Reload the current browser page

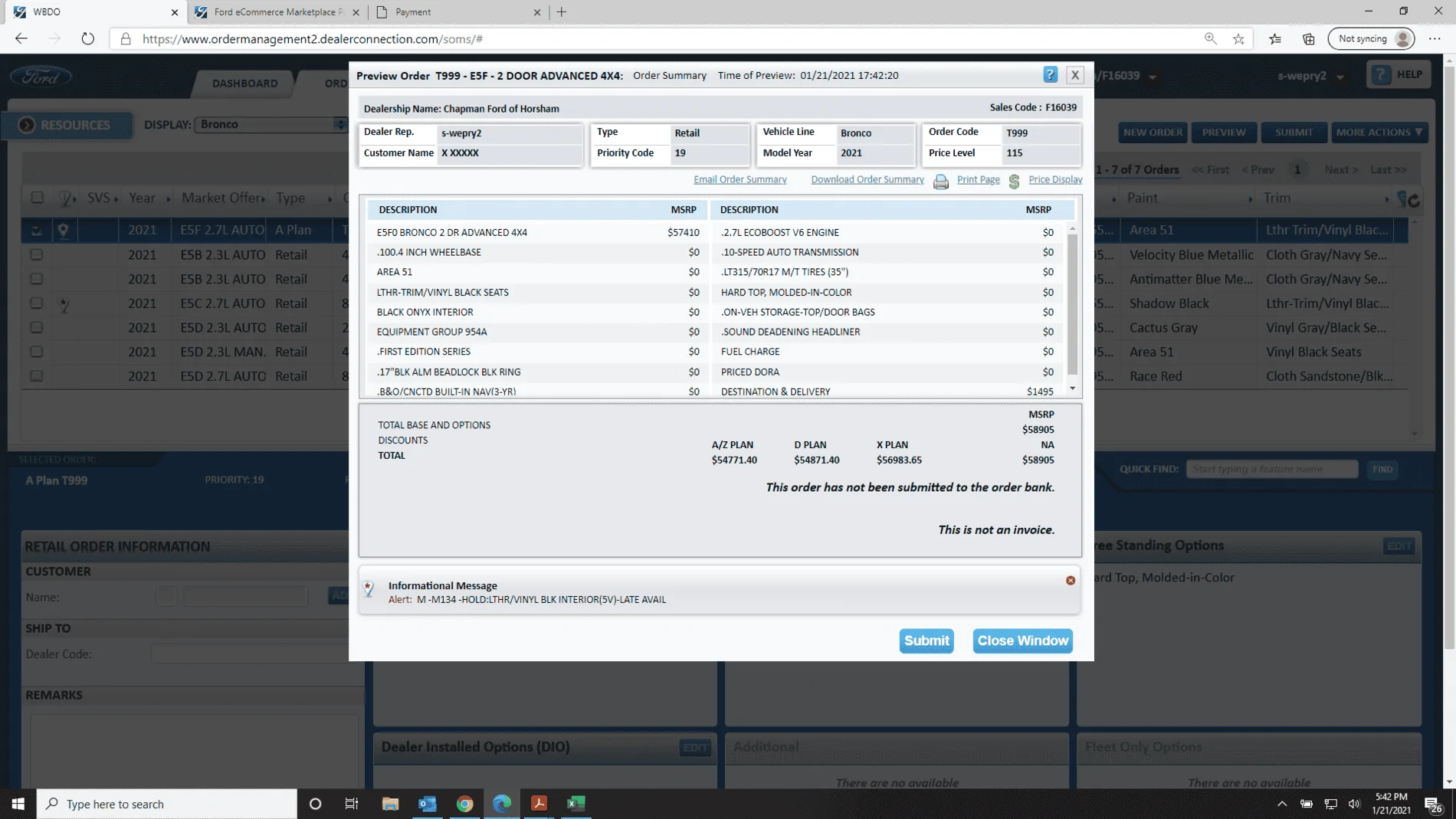coord(87,38)
